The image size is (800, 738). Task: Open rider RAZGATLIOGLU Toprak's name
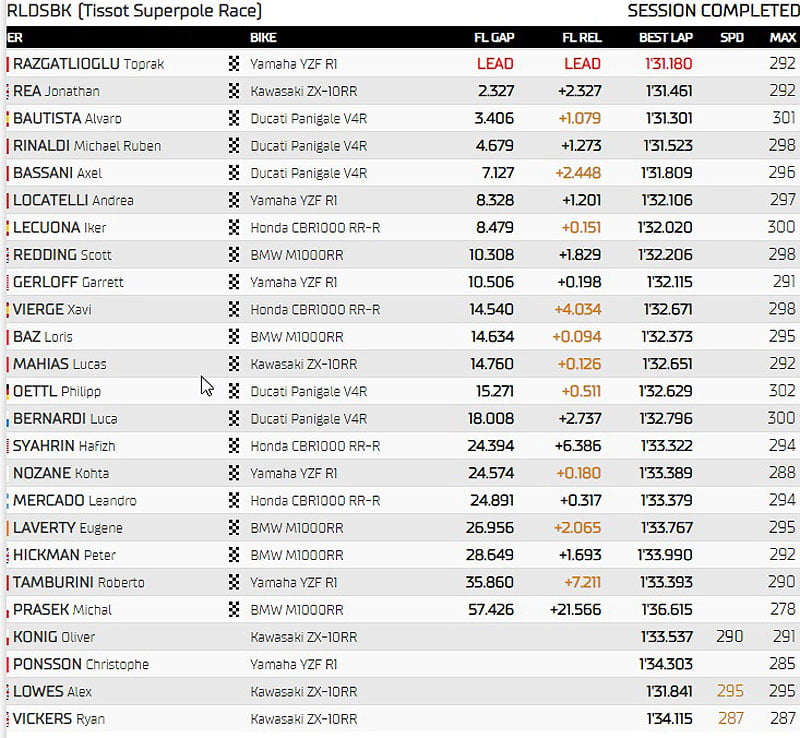[88, 64]
